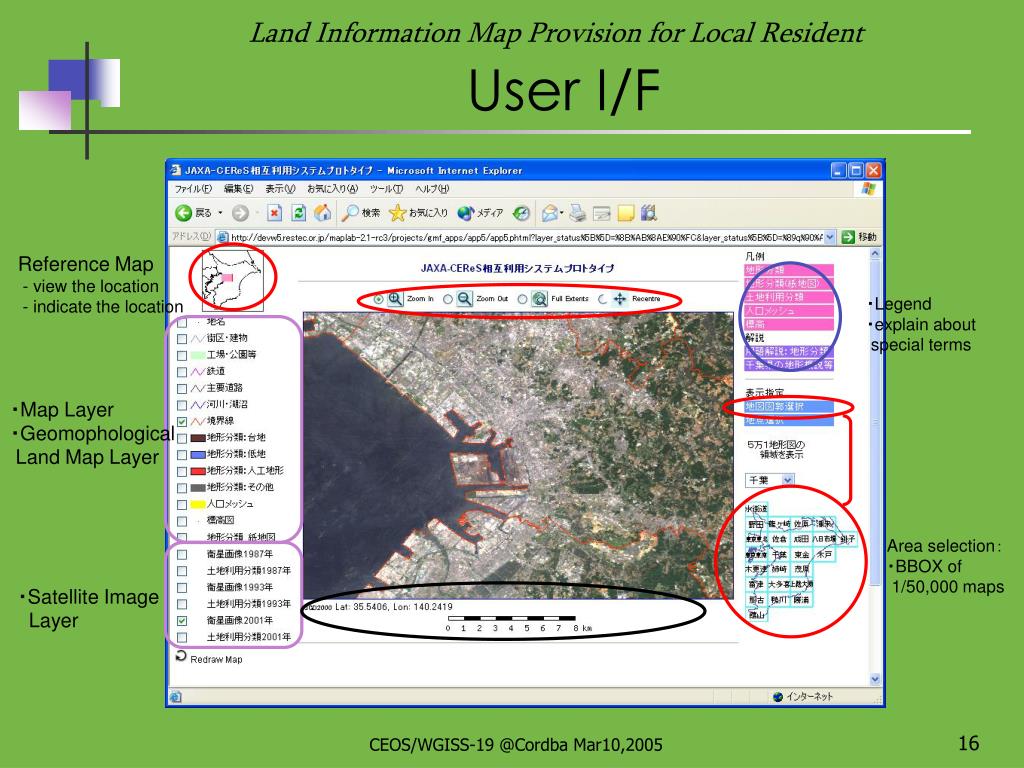Viewport: 1024px width, 768px height.
Task: Open the 編集(E) menu
Action: [x=238, y=189]
